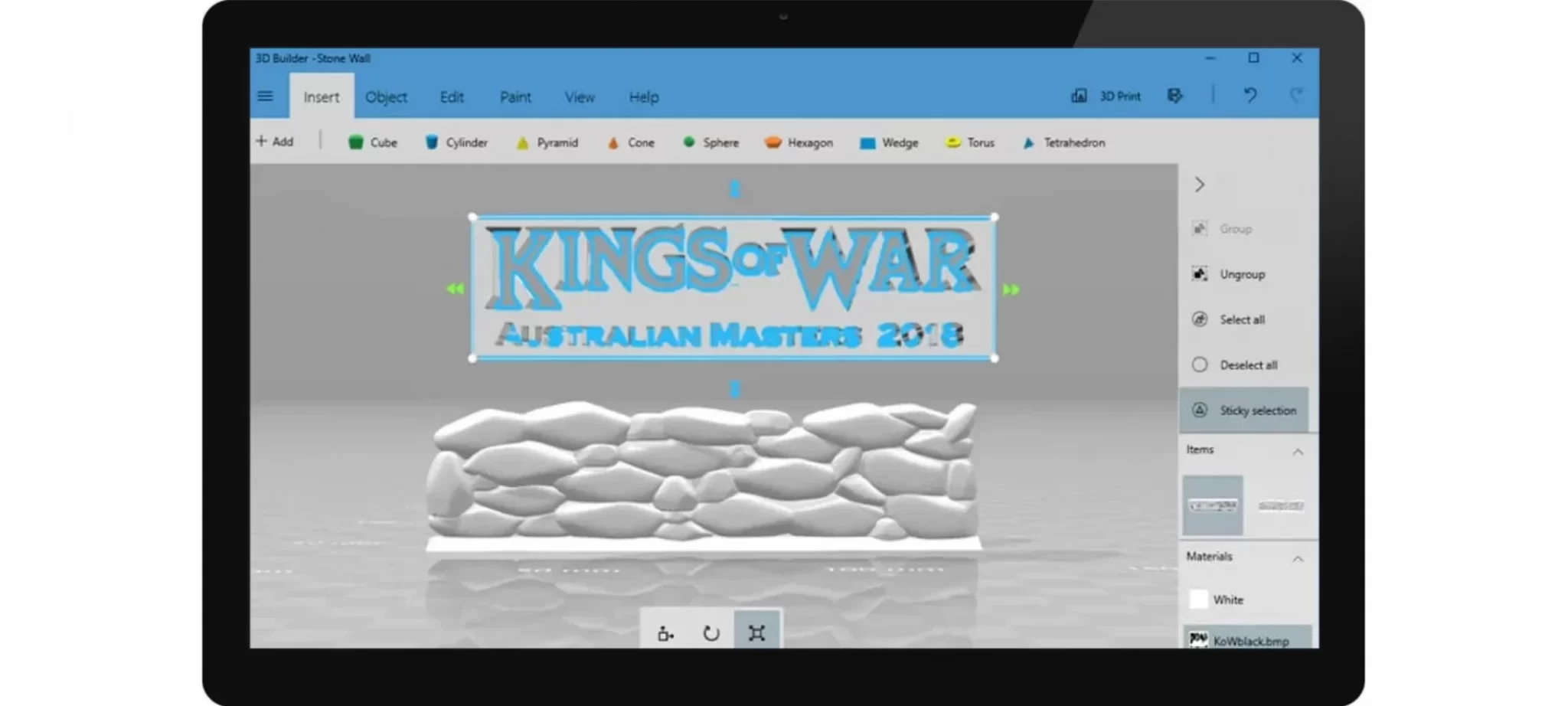Activate the Move tool at bottom
1568x706 pixels.
point(665,632)
